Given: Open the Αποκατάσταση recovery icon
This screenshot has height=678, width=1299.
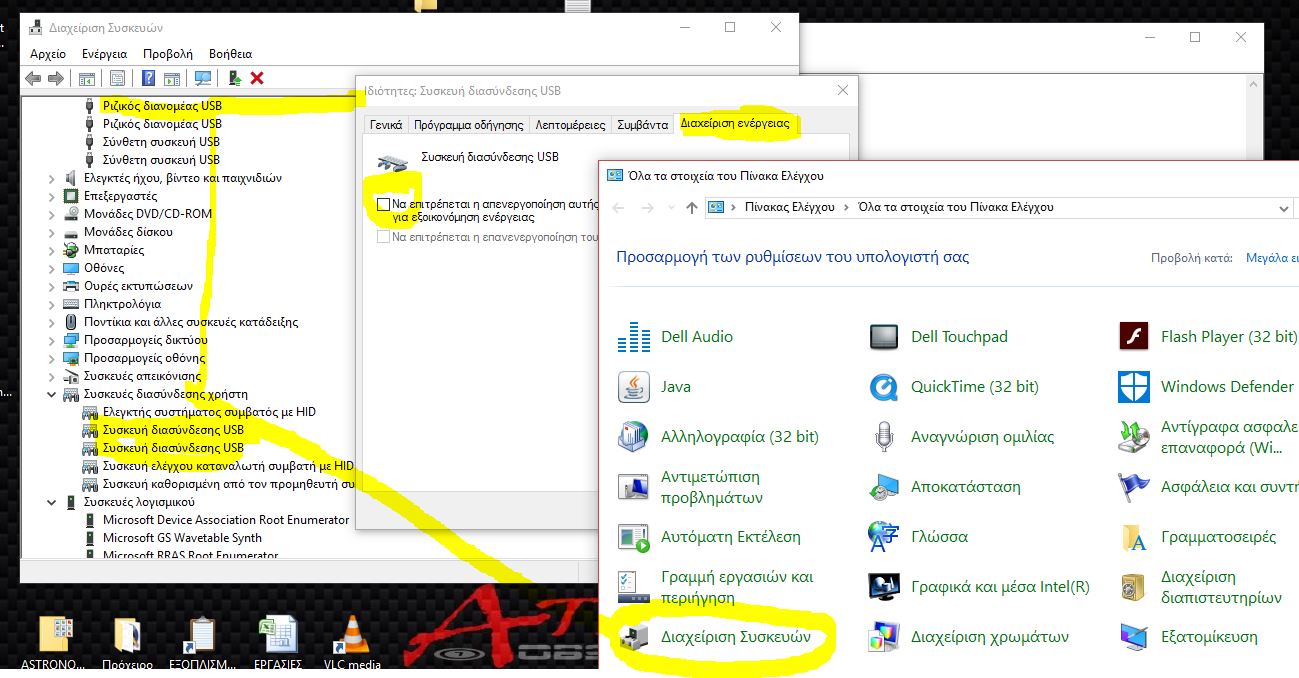Looking at the screenshot, I should (x=884, y=487).
